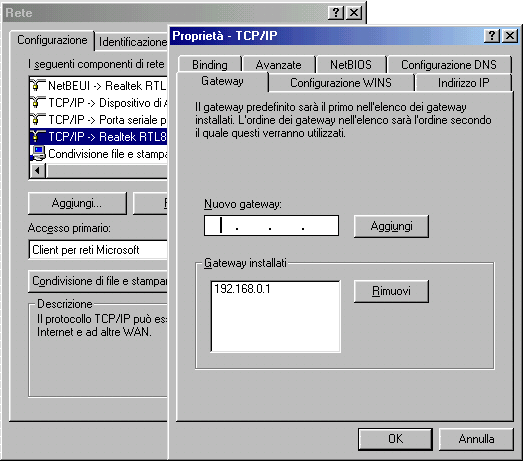Click the Rimuovi button
The height and width of the screenshot is (461, 523).
[391, 291]
